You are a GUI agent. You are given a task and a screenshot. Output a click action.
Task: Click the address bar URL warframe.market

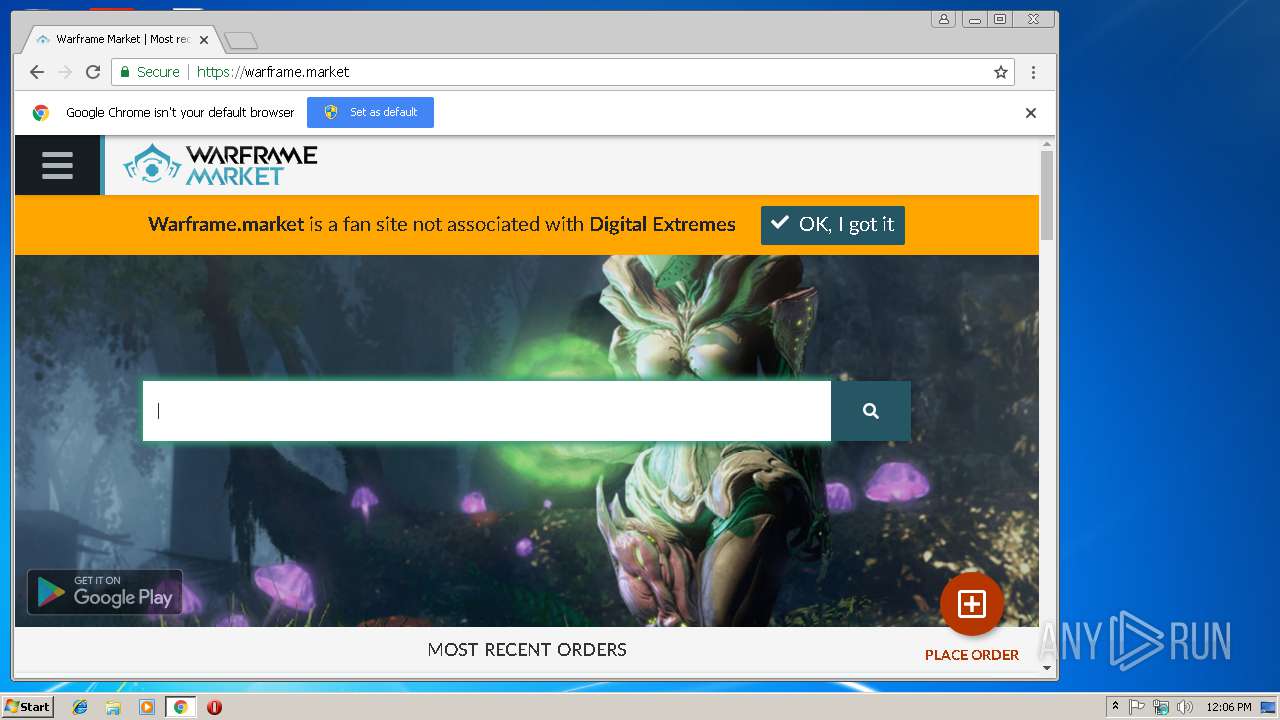coord(273,72)
